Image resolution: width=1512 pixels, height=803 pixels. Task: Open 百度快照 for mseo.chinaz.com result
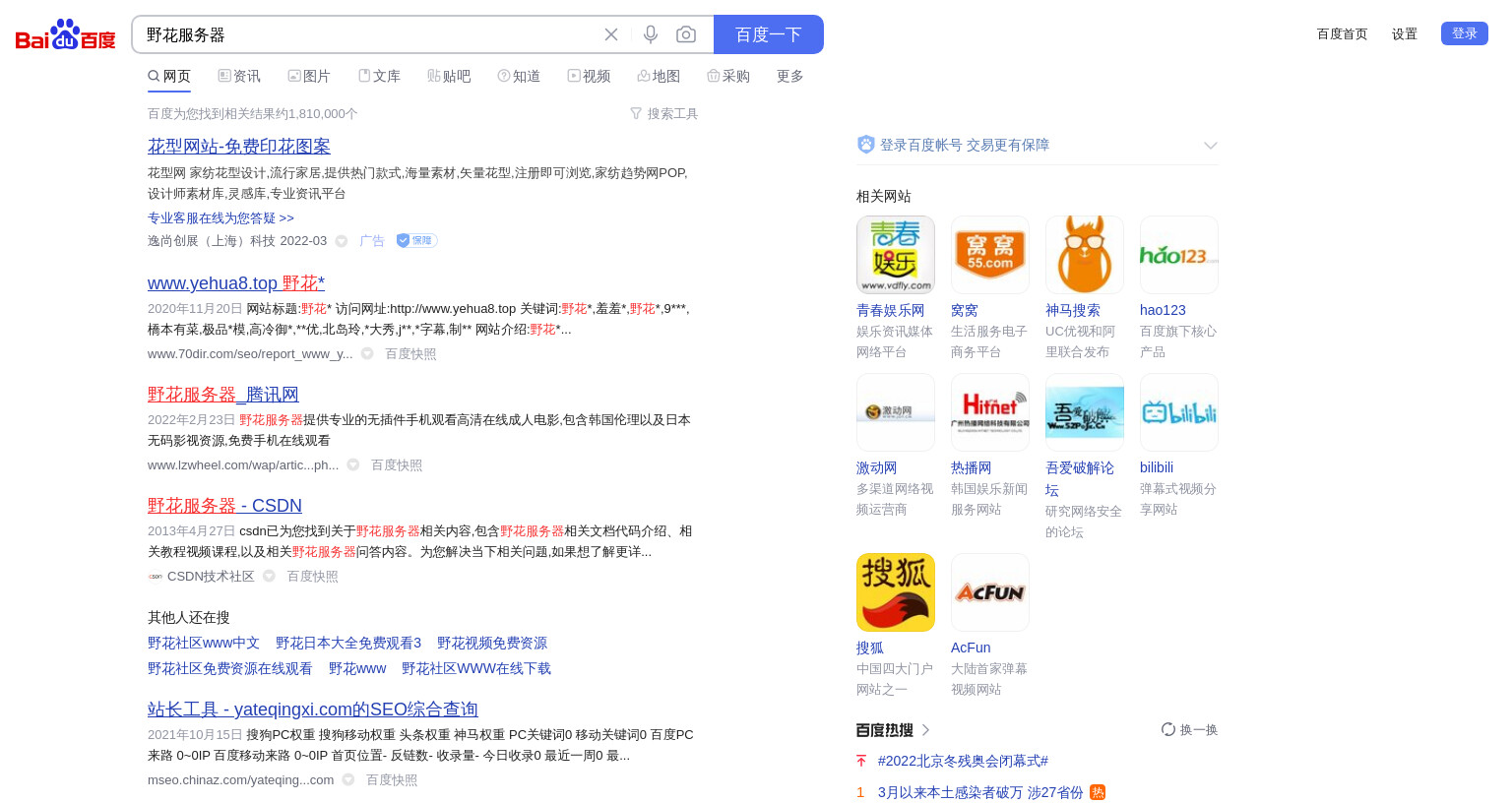(x=392, y=779)
